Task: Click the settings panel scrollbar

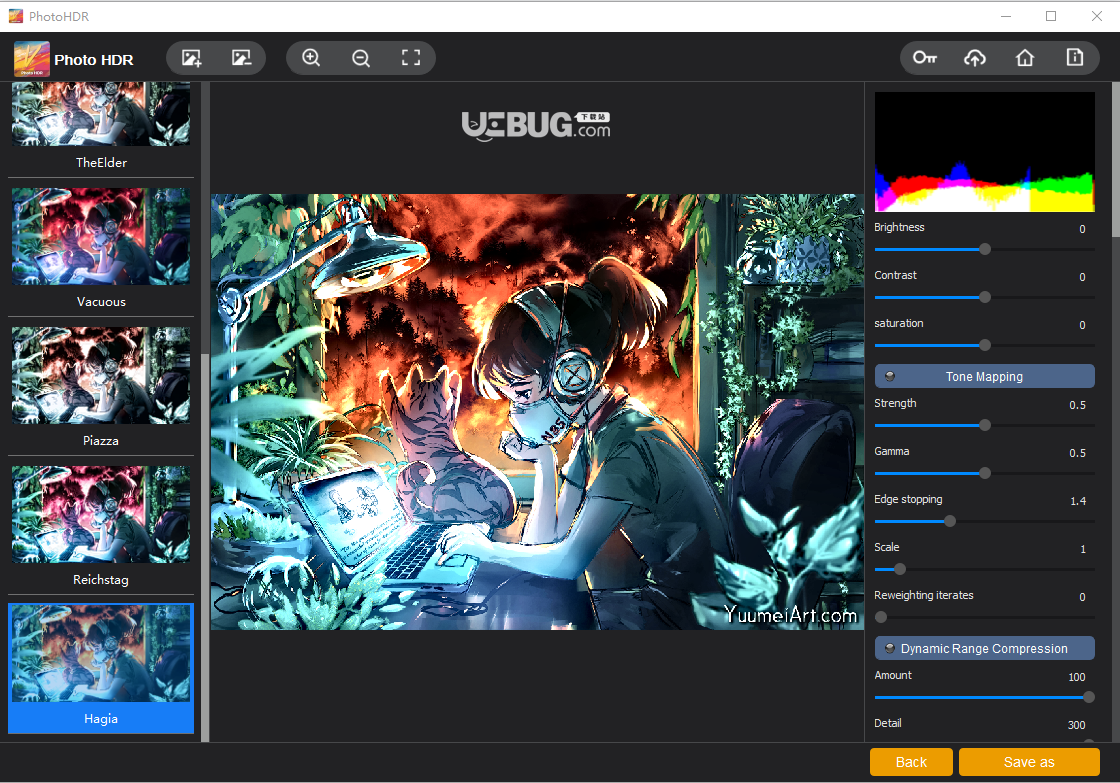Action: pyautogui.click(x=1116, y=159)
